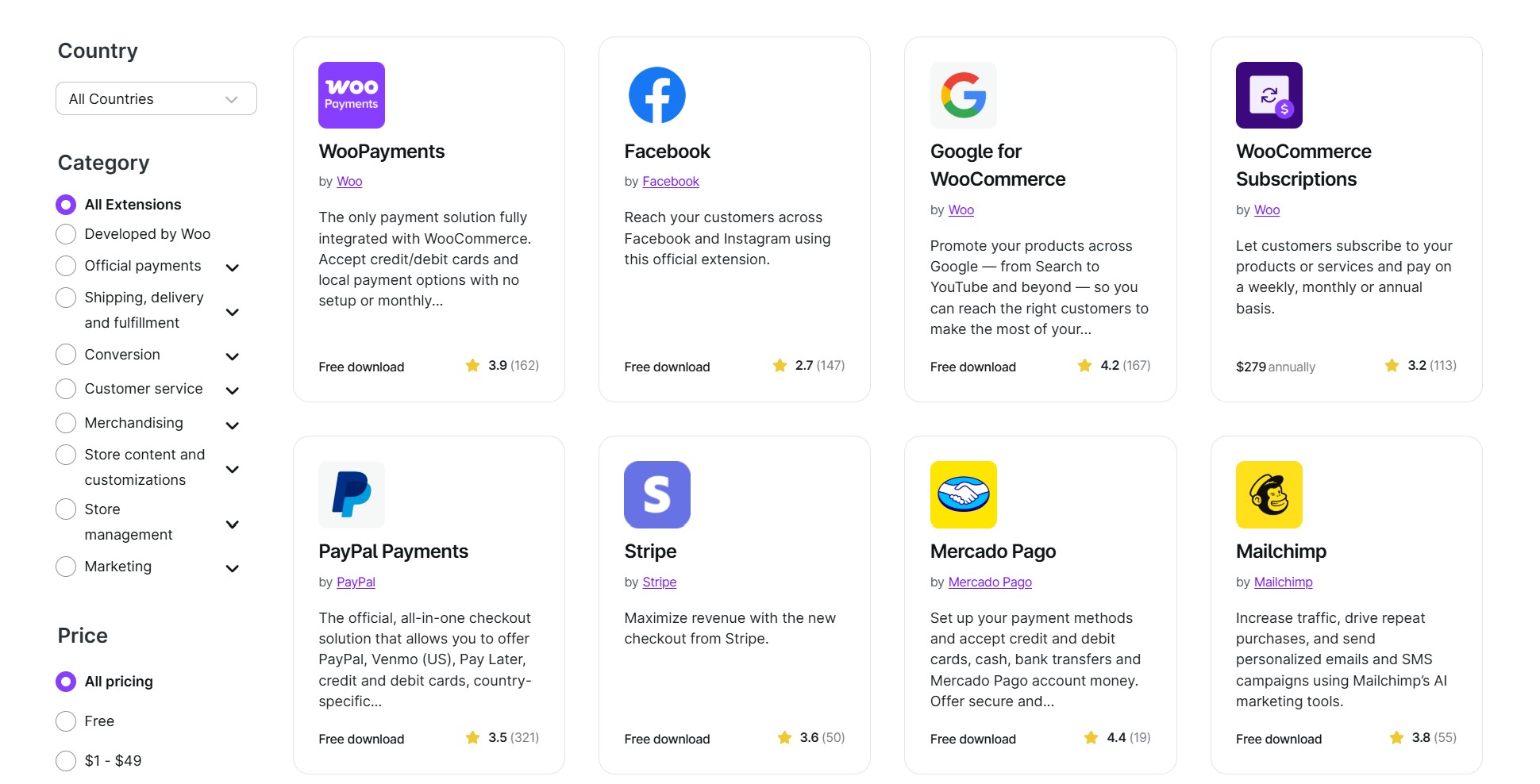Select the Conversion category filter
Viewport: 1540px width, 784px height.
coord(66,355)
